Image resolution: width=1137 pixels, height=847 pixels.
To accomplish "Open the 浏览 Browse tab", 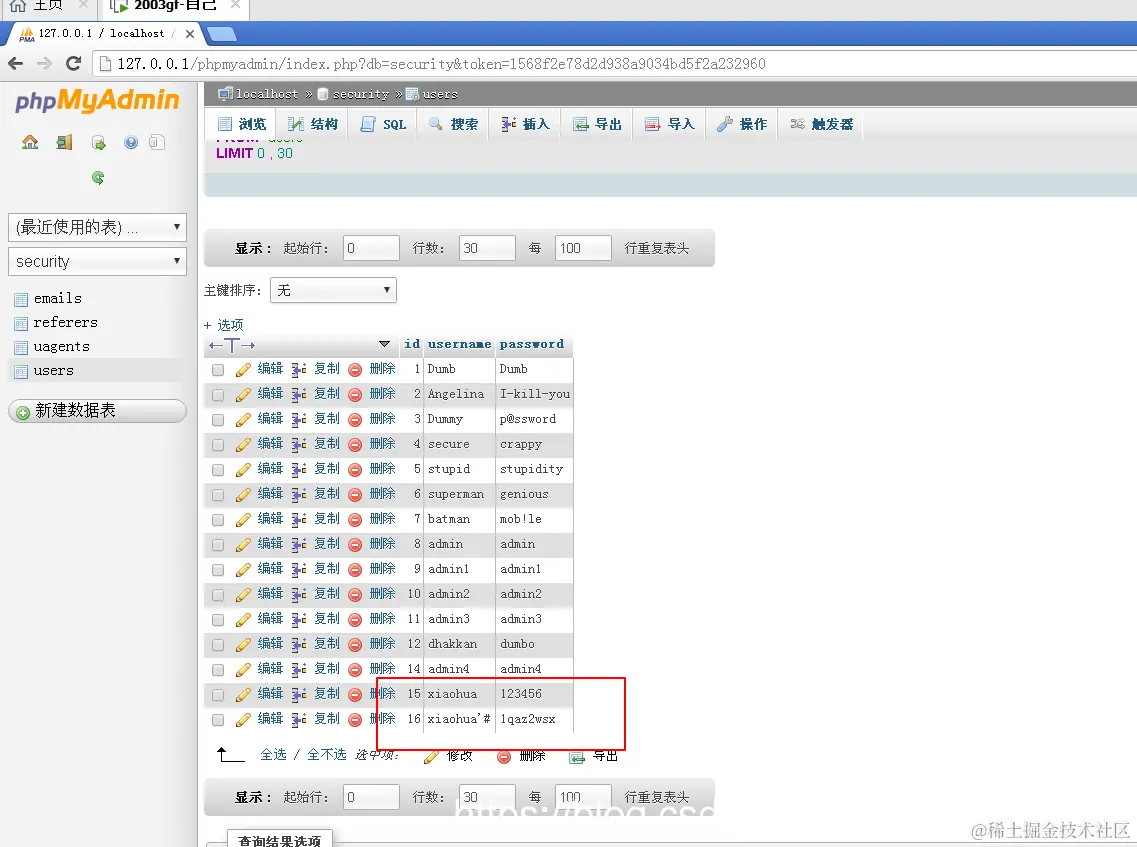I will point(242,124).
